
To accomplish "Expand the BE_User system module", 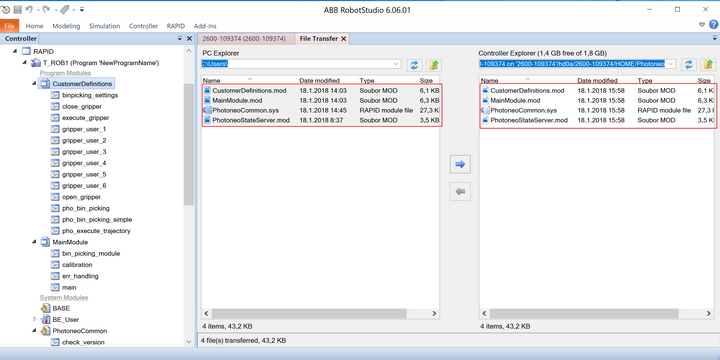I will pos(34,319).
